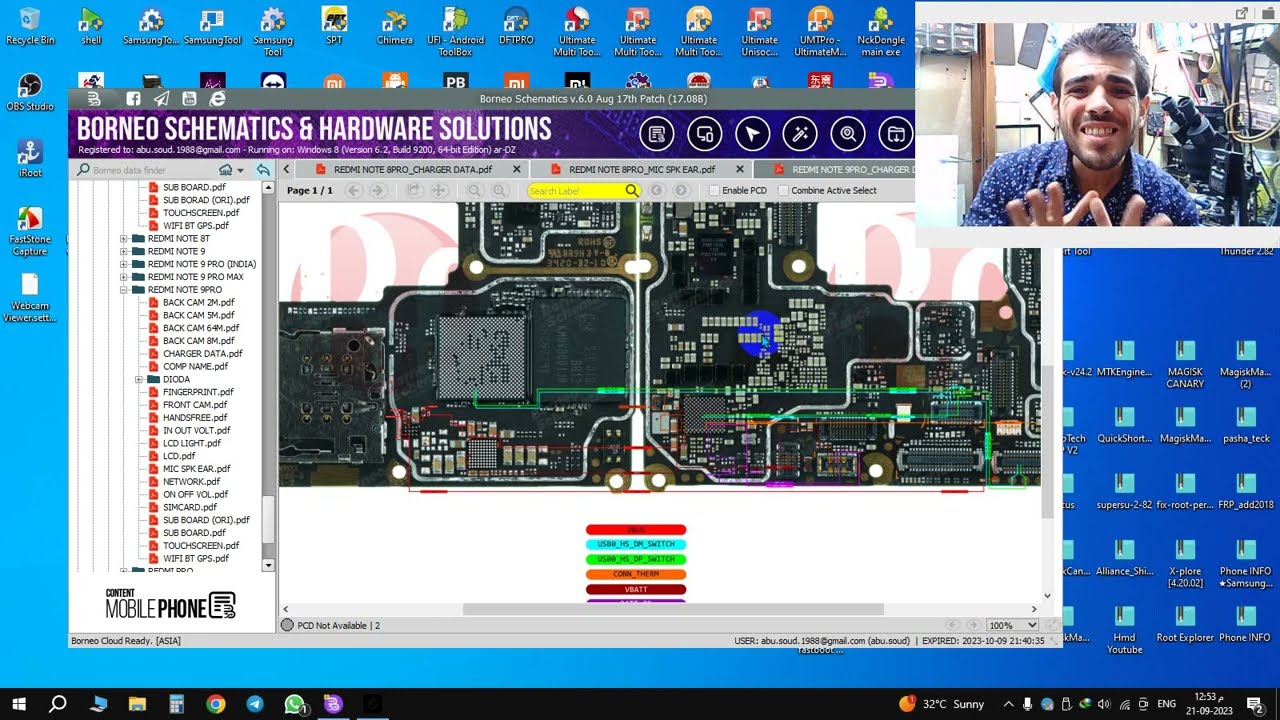Click in the yellow Search Label field
1280x720 pixels.
pyautogui.click(x=576, y=190)
